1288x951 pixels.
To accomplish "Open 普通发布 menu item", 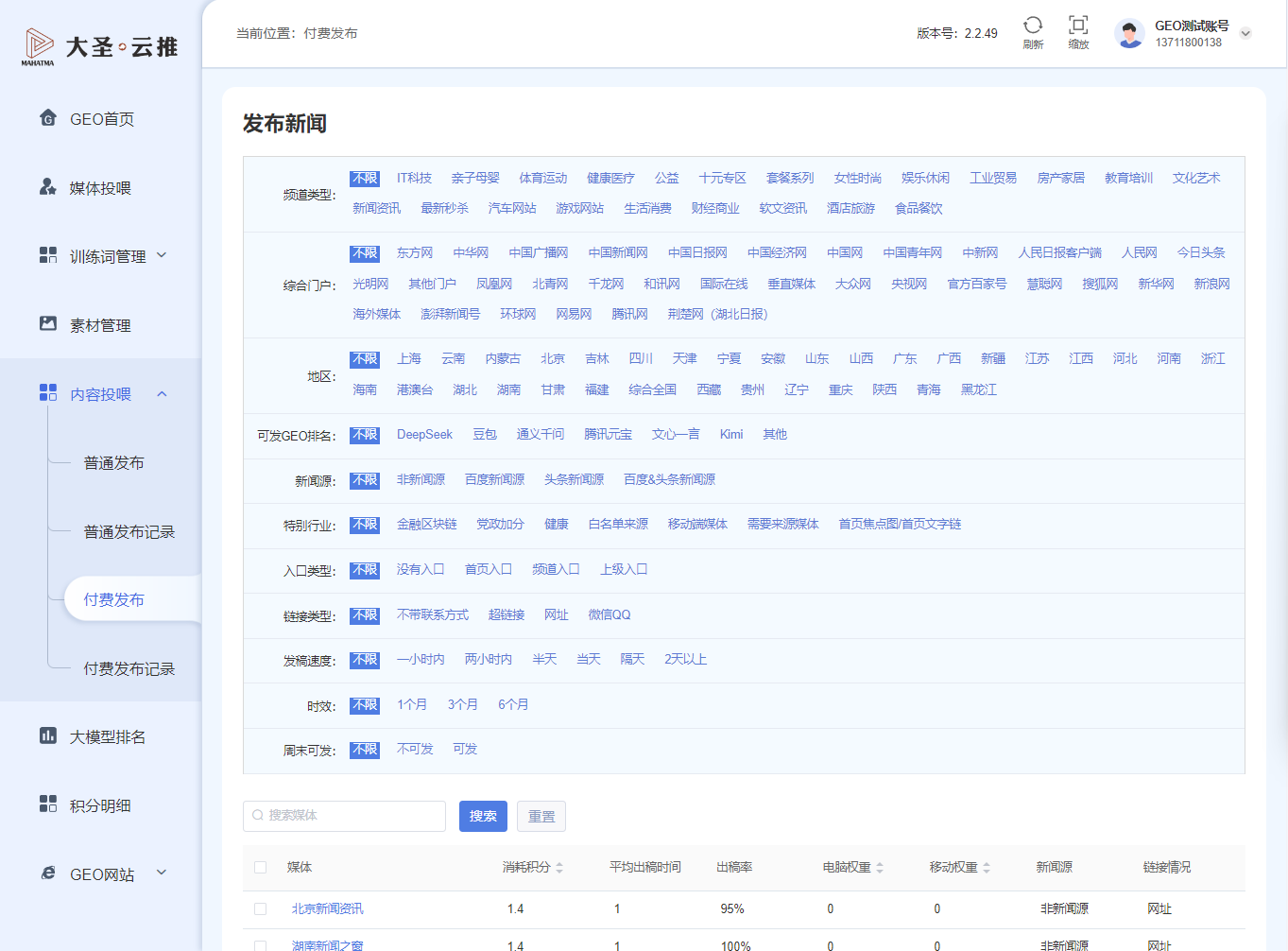I will point(114,463).
